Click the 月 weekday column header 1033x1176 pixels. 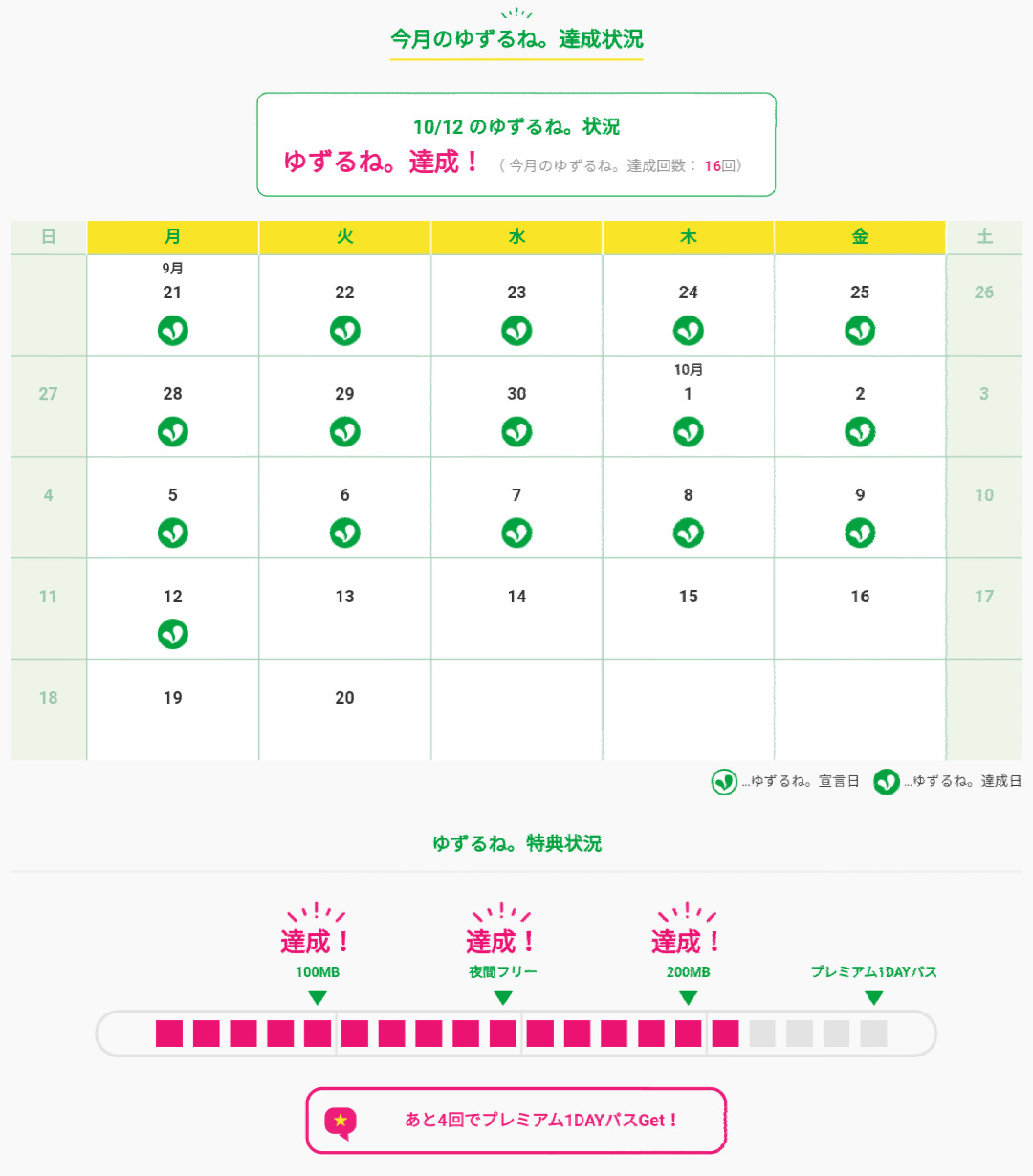[173, 237]
